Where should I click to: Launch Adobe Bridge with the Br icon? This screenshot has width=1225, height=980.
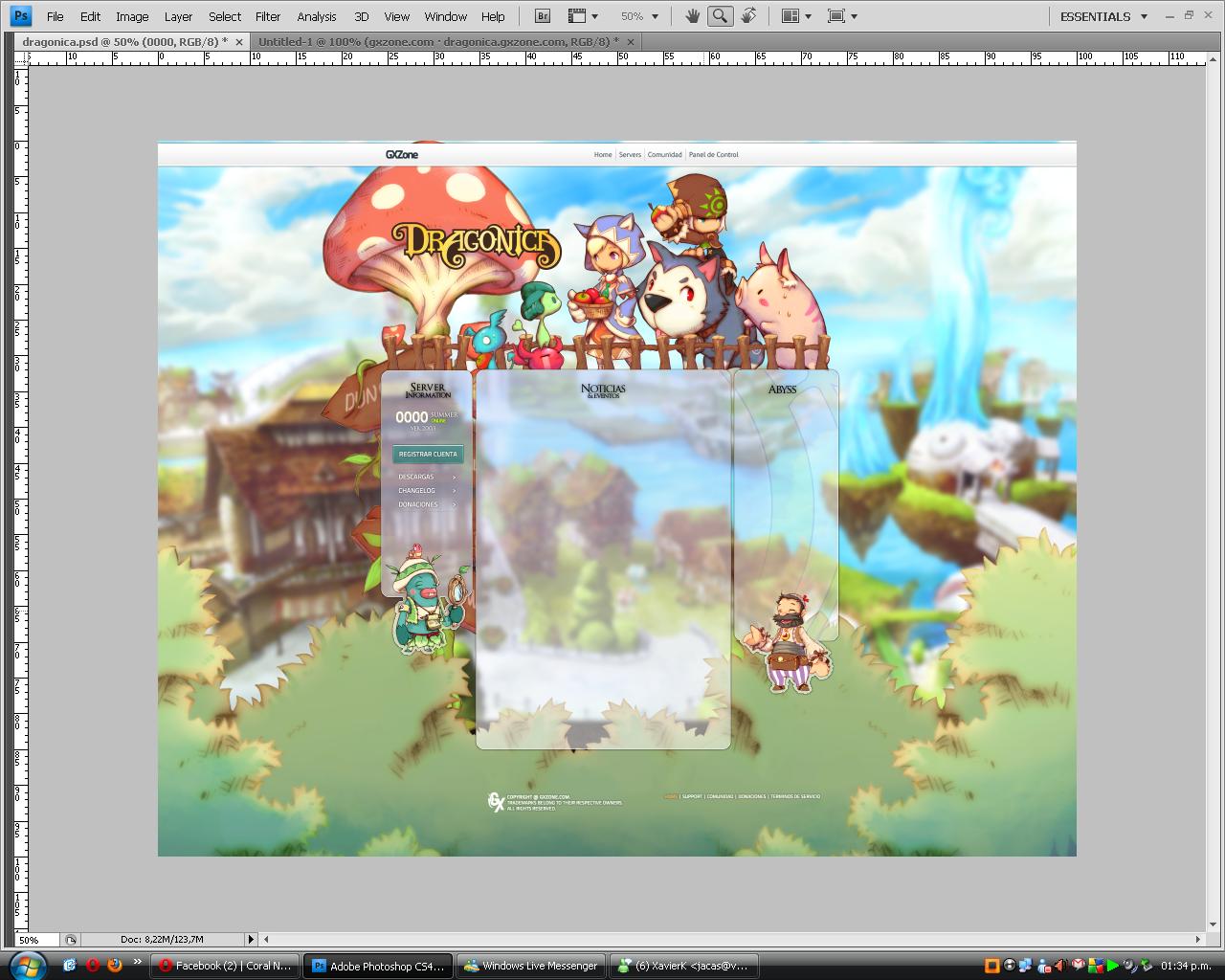coord(543,16)
